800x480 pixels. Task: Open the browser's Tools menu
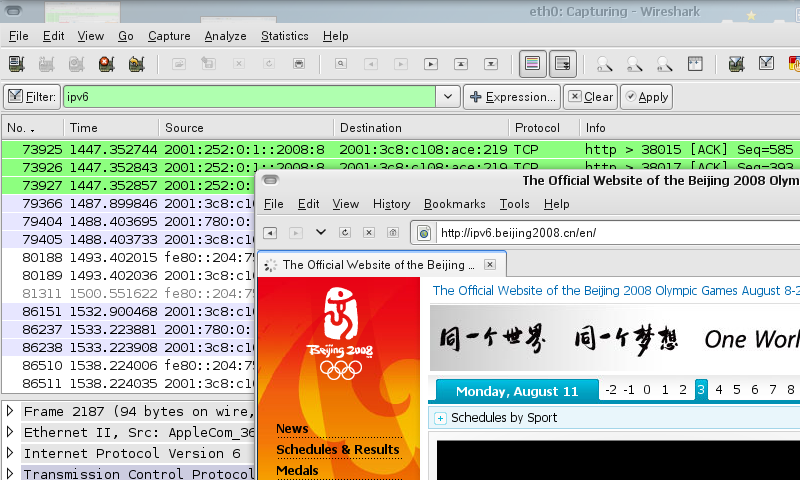514,204
